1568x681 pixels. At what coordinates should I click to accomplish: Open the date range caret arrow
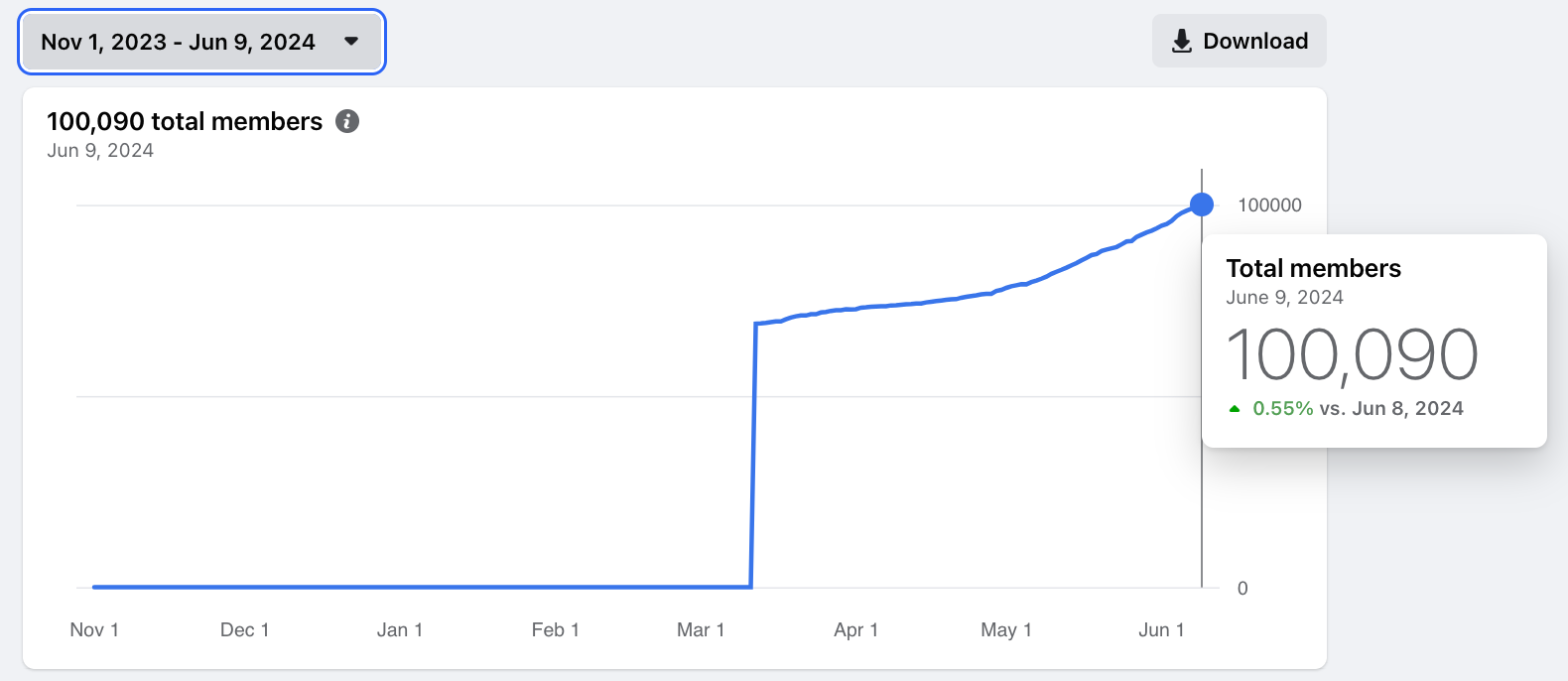point(351,42)
